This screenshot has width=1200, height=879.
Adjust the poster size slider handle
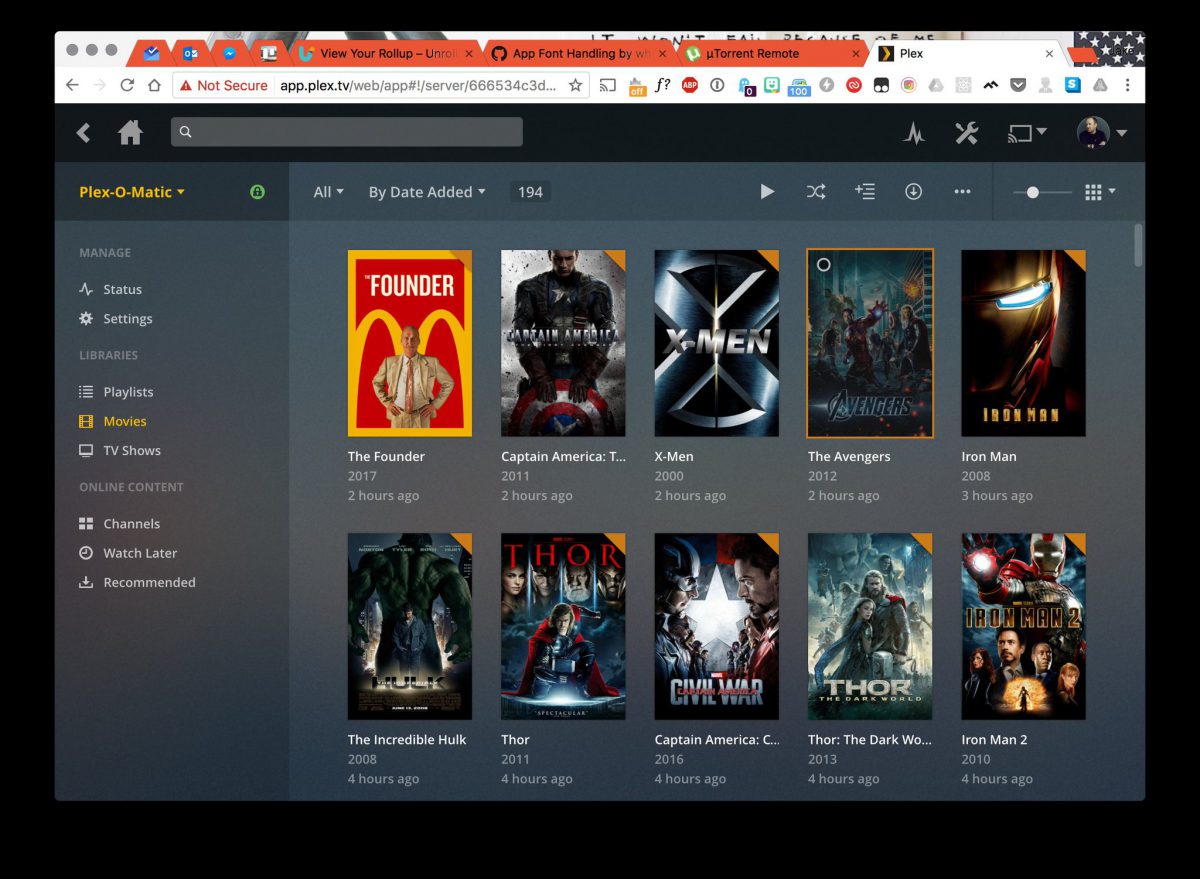1033,192
